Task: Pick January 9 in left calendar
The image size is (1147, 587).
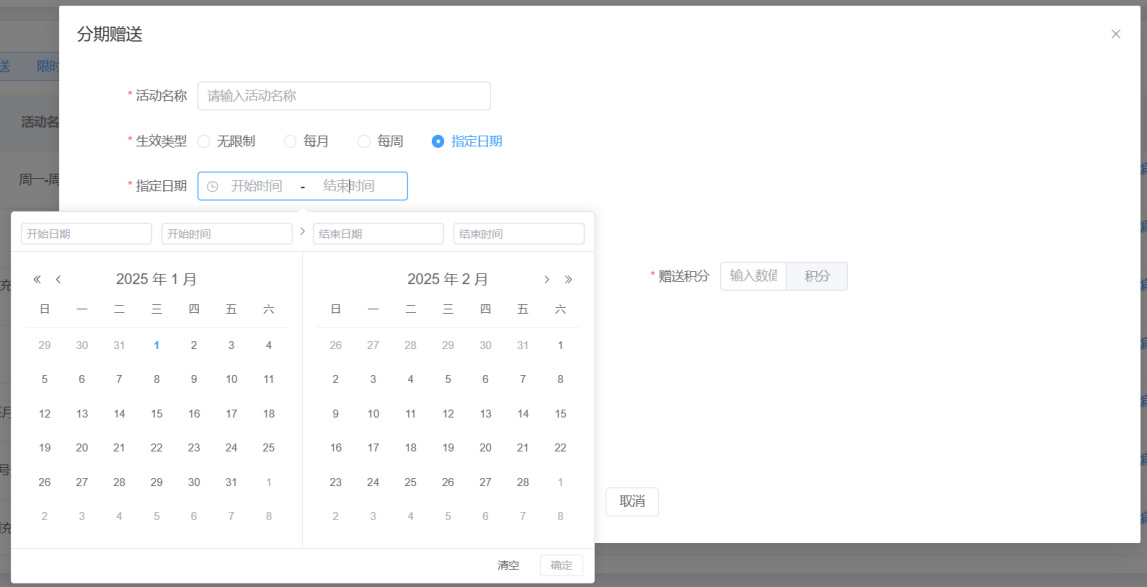Action: 194,379
